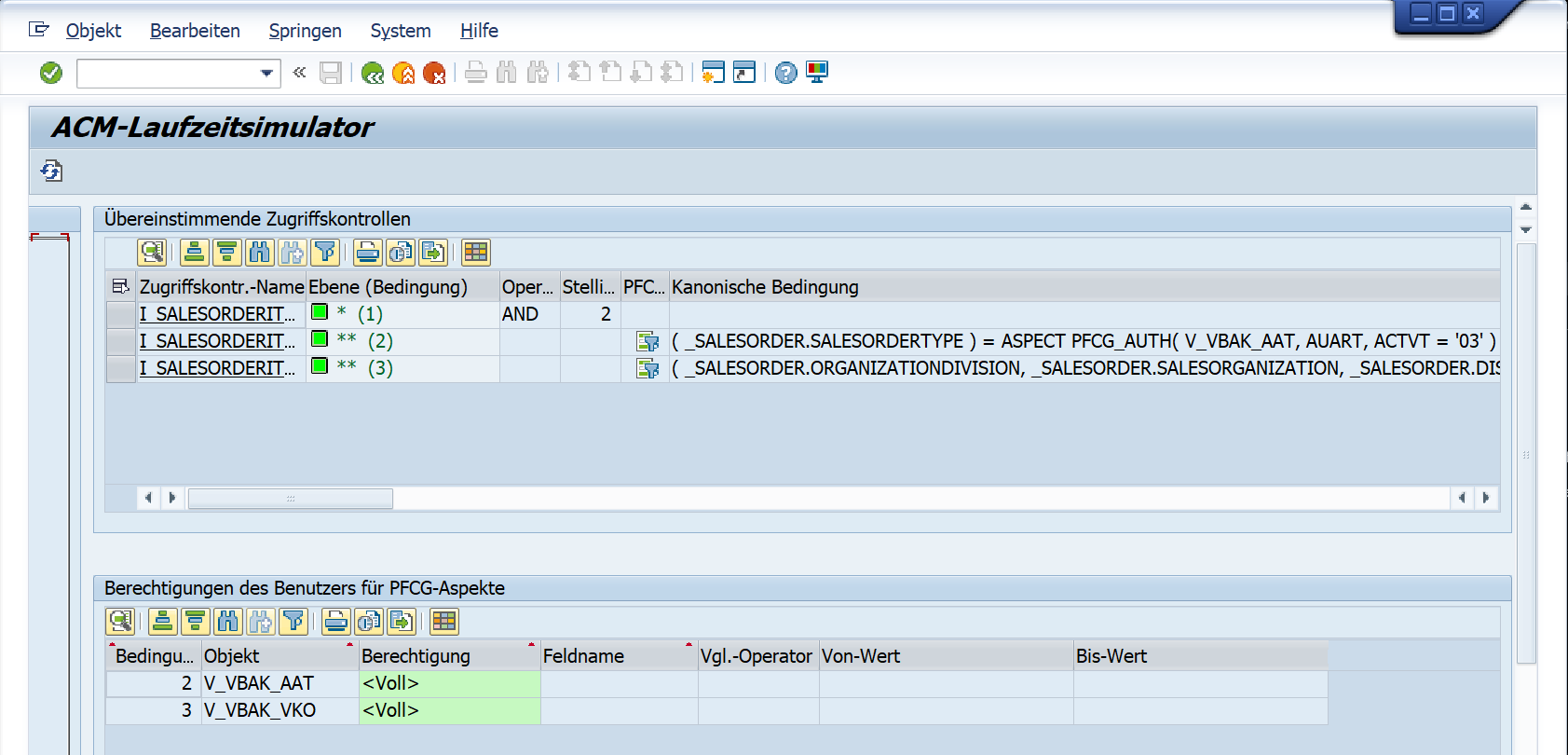
Task: Click the Export icon in upper grid toolbar
Action: coord(432,253)
